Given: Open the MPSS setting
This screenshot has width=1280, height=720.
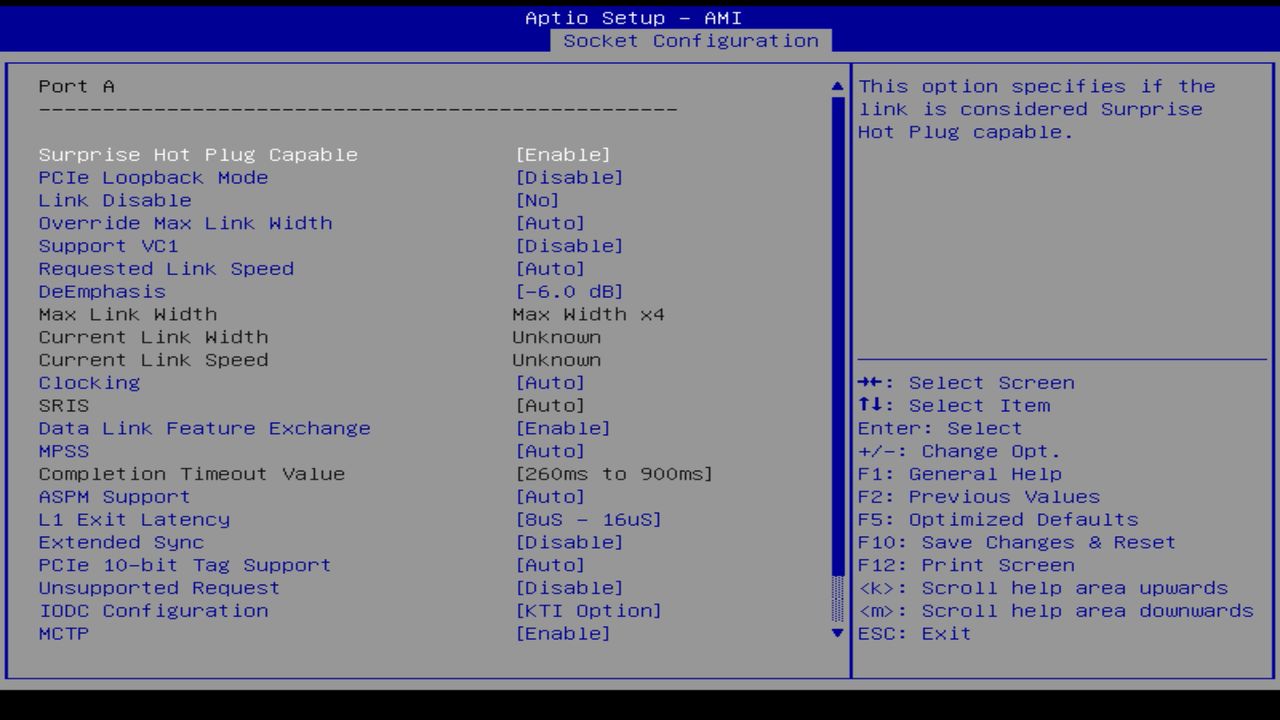Looking at the screenshot, I should pyautogui.click(x=63, y=451).
